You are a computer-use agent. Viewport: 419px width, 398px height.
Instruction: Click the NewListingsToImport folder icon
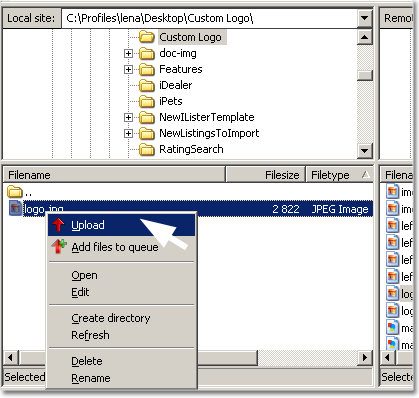point(146,133)
